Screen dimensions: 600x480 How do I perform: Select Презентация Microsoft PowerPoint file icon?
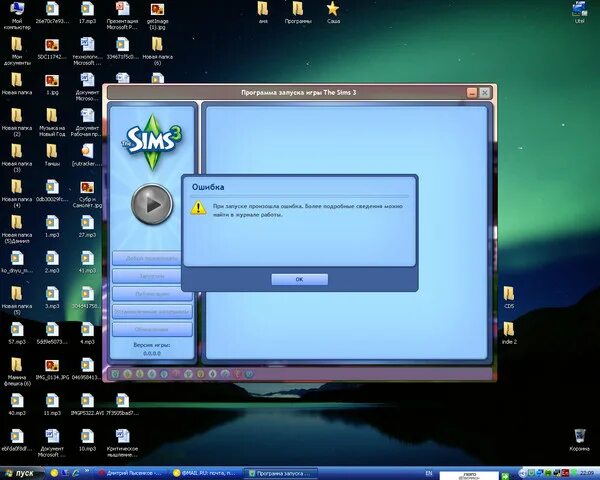pyautogui.click(x=122, y=16)
